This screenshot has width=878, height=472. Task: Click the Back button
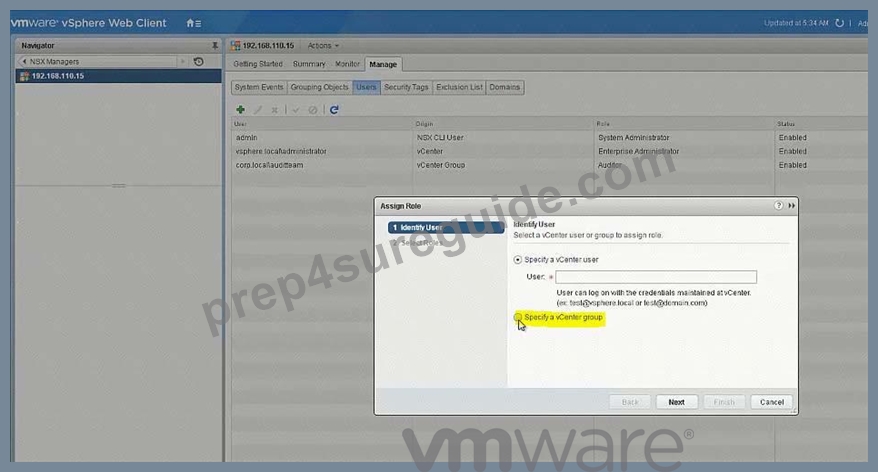tap(630, 402)
